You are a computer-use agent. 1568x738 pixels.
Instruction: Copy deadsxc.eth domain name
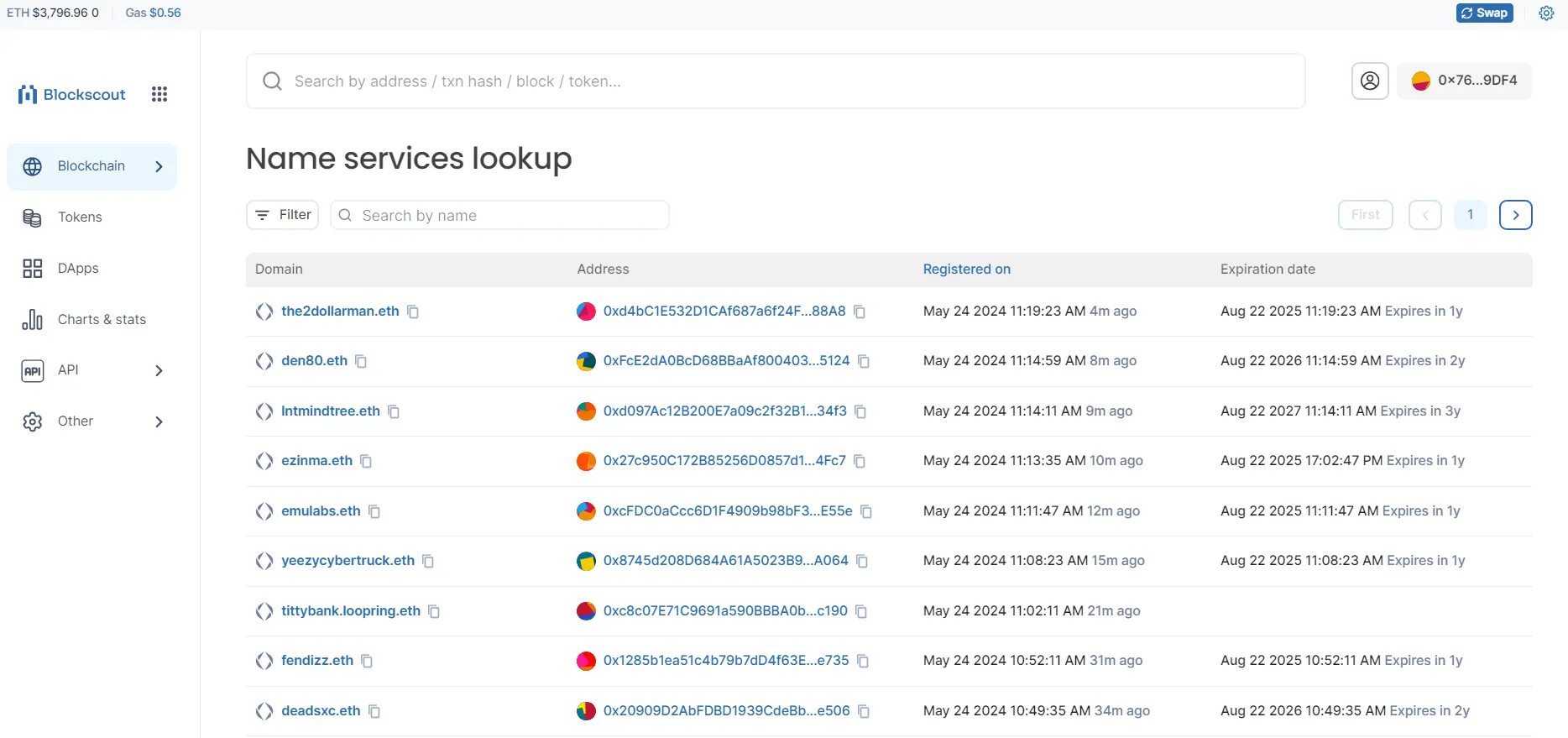click(x=374, y=711)
